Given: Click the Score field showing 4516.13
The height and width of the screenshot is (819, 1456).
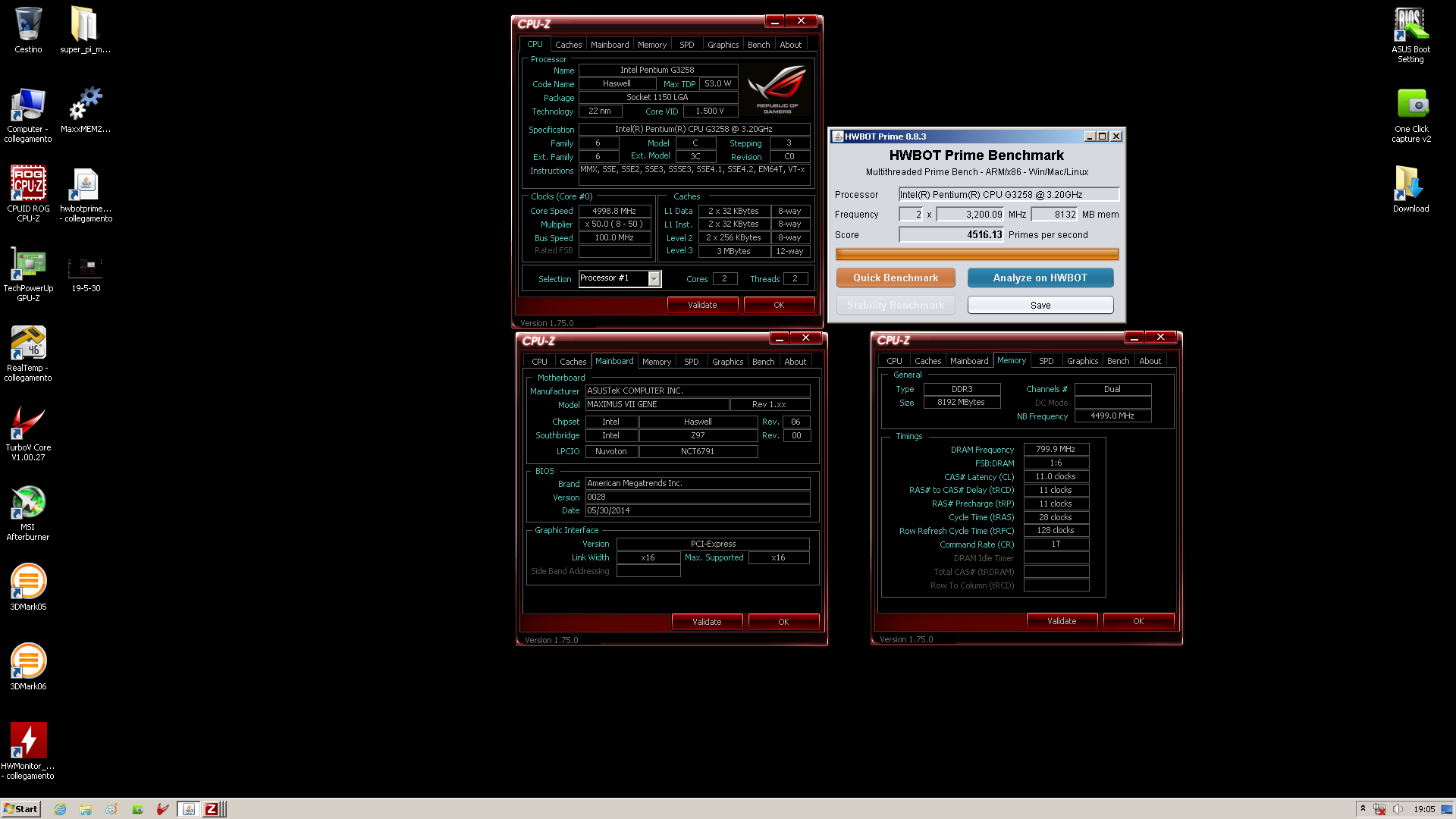Looking at the screenshot, I should [952, 235].
